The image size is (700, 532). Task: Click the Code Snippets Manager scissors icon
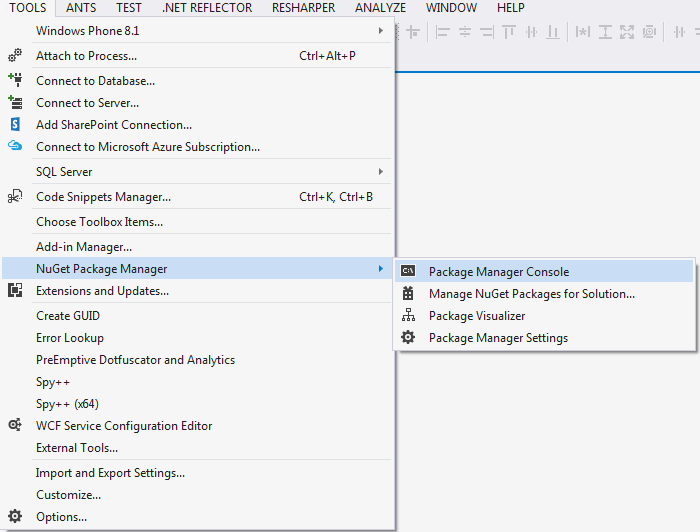tap(15, 196)
